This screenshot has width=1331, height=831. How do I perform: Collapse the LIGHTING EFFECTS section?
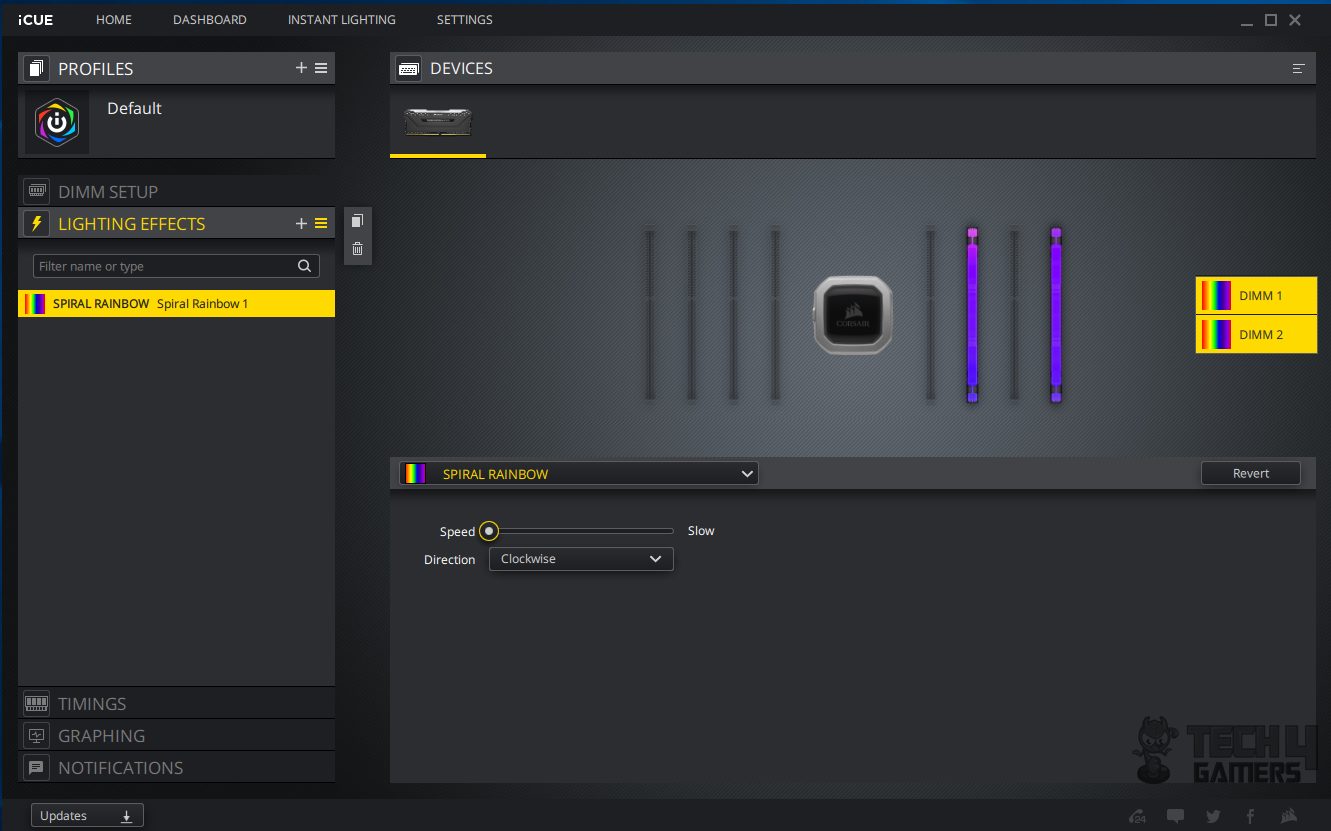pos(131,224)
